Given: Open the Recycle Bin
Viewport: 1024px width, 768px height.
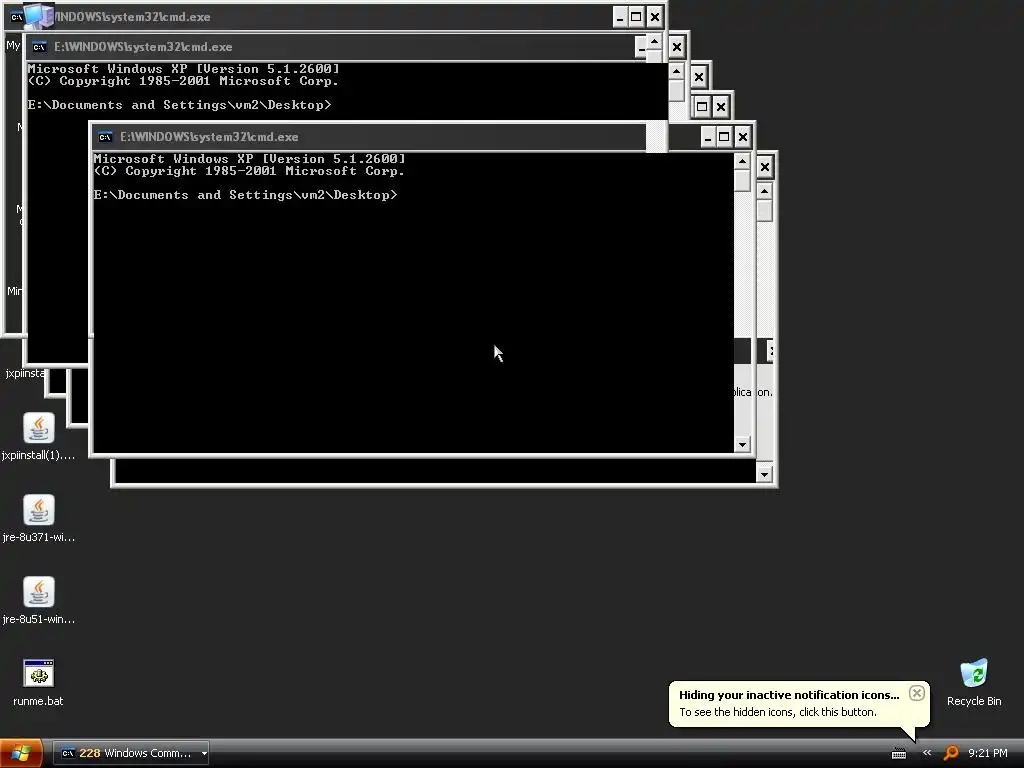Looking at the screenshot, I should point(974,682).
